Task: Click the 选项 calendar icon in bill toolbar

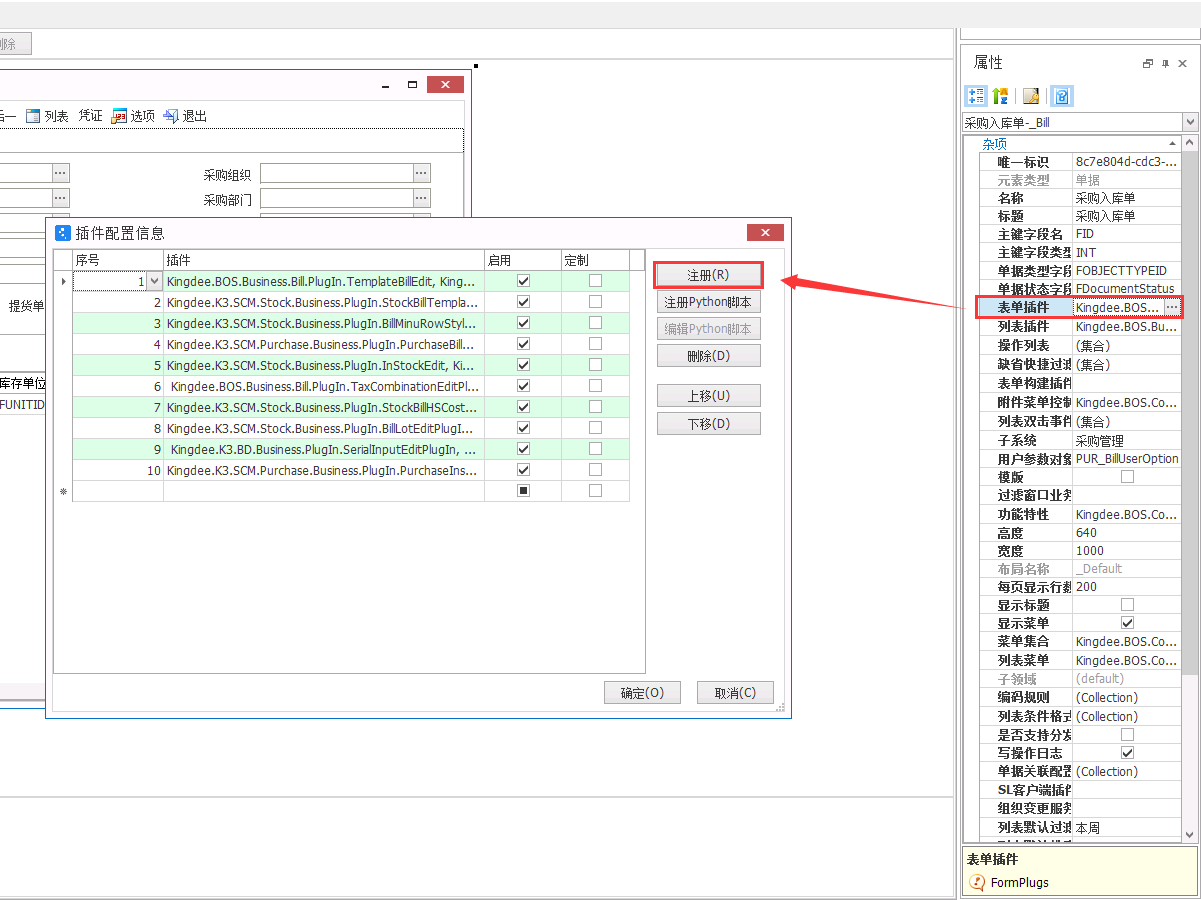Action: tap(120, 116)
